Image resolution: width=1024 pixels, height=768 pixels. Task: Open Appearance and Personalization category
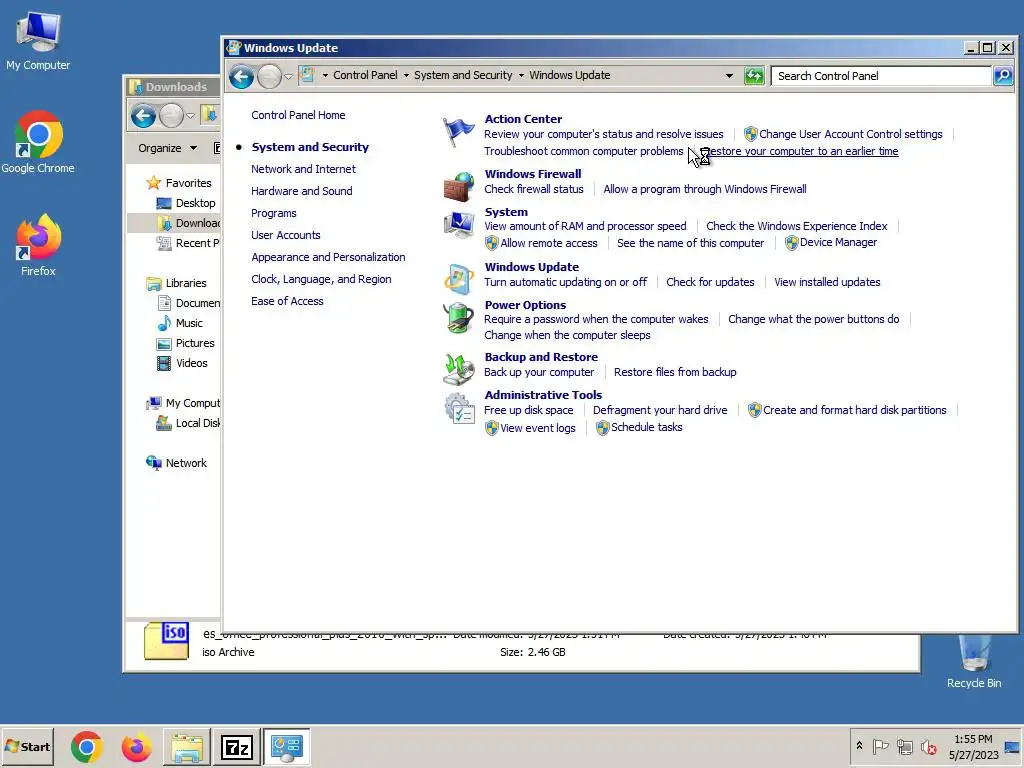(328, 257)
